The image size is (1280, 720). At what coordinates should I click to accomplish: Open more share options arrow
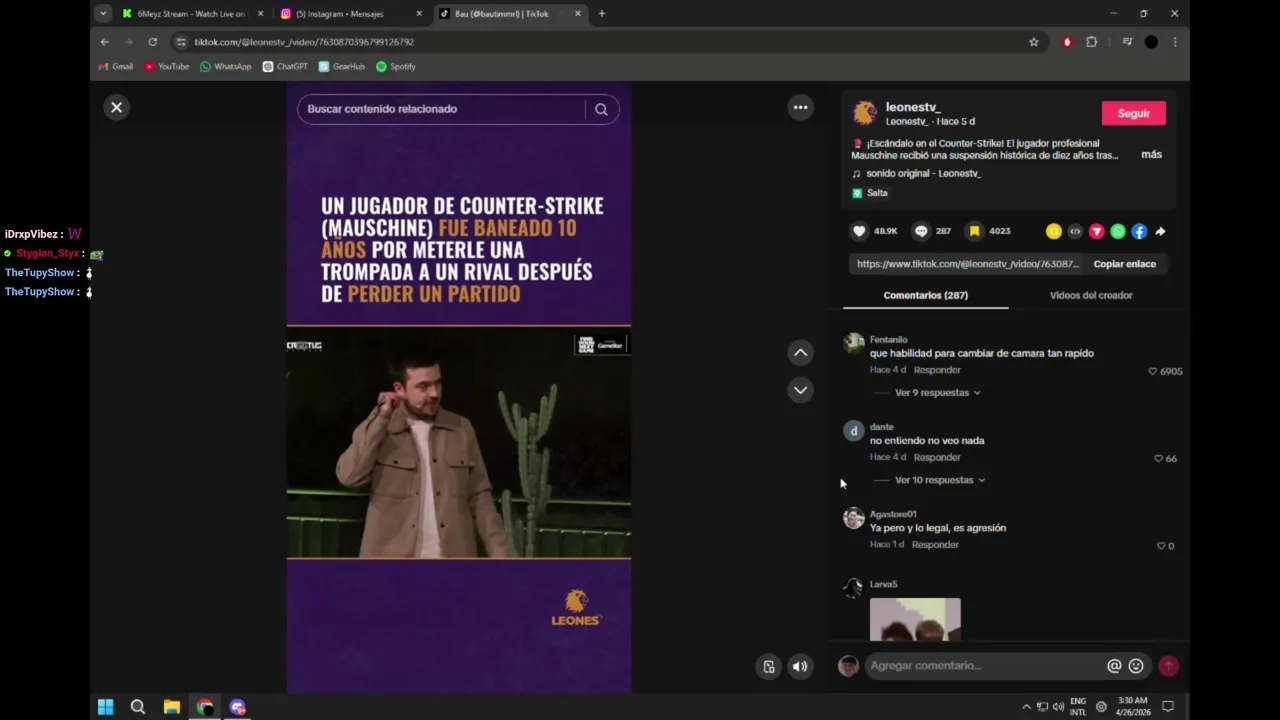(1160, 231)
